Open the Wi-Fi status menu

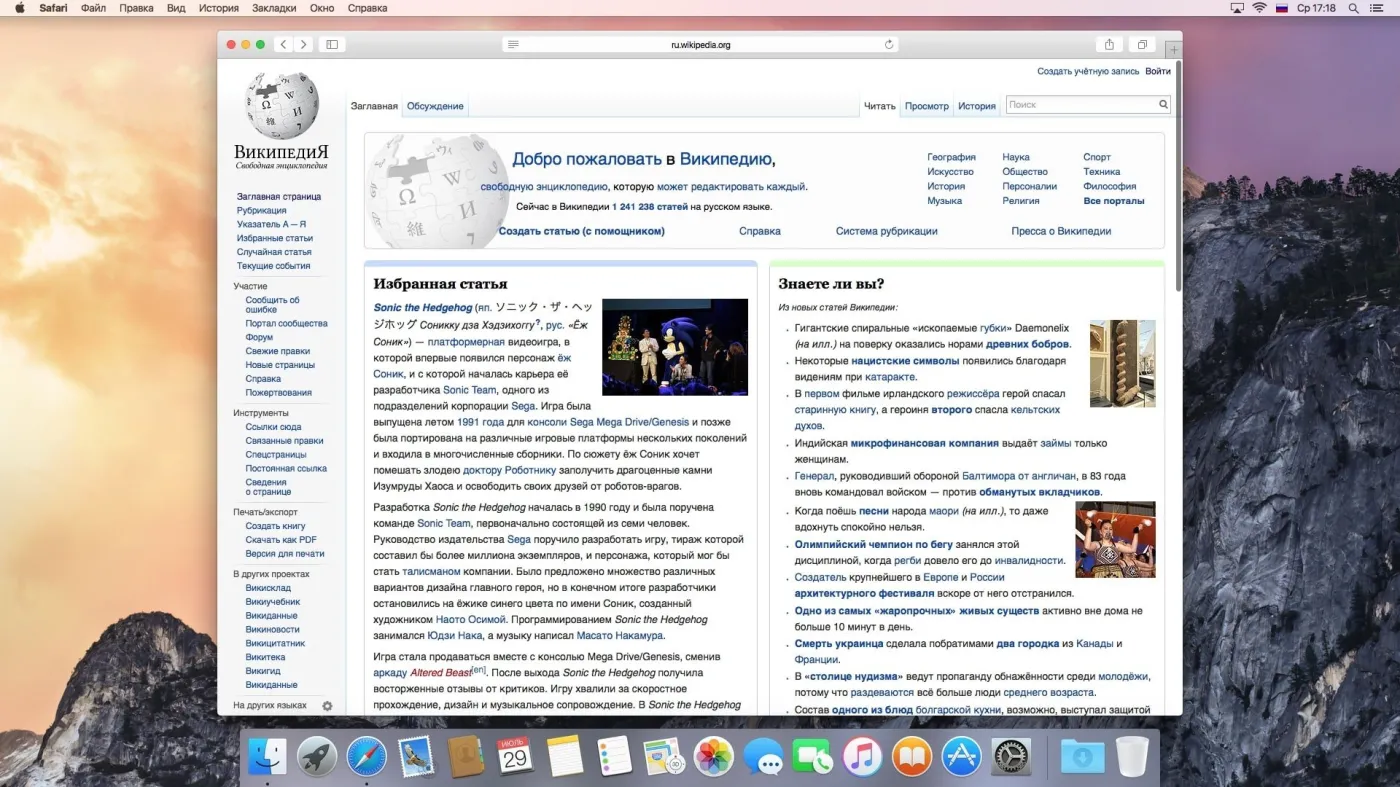coord(1259,8)
